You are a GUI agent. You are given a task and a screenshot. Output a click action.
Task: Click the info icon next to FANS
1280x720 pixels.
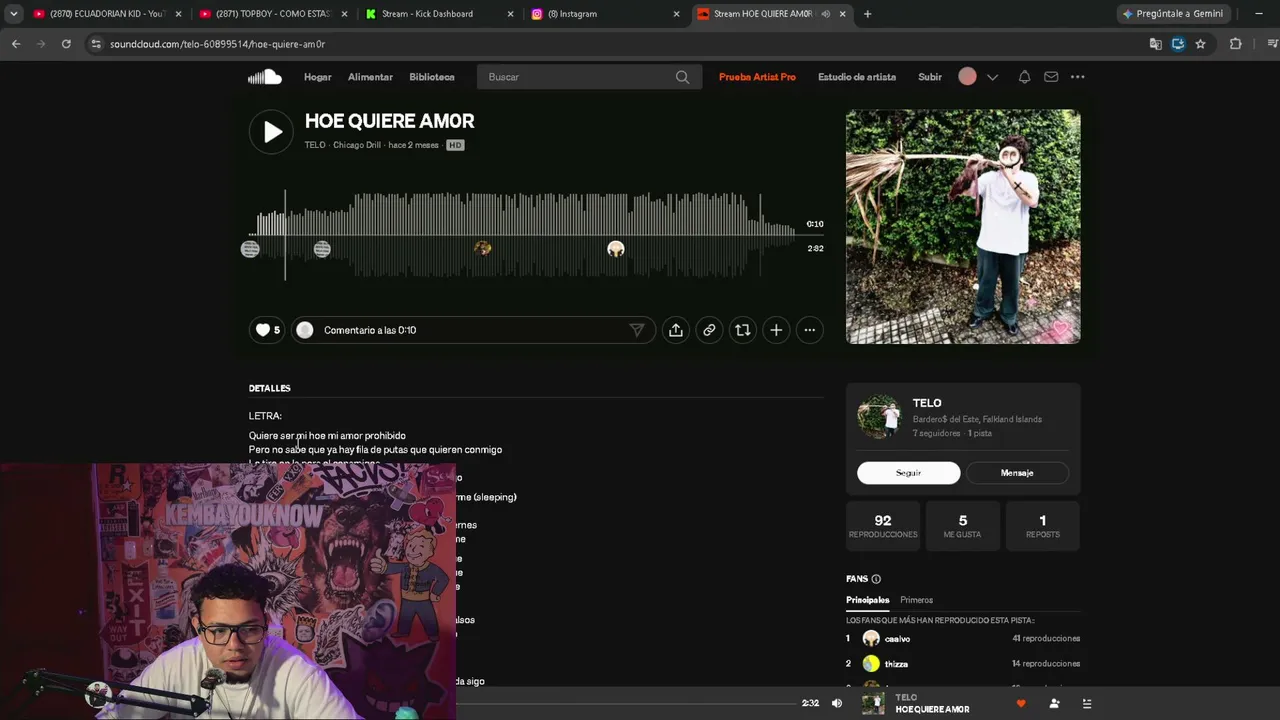(876, 579)
